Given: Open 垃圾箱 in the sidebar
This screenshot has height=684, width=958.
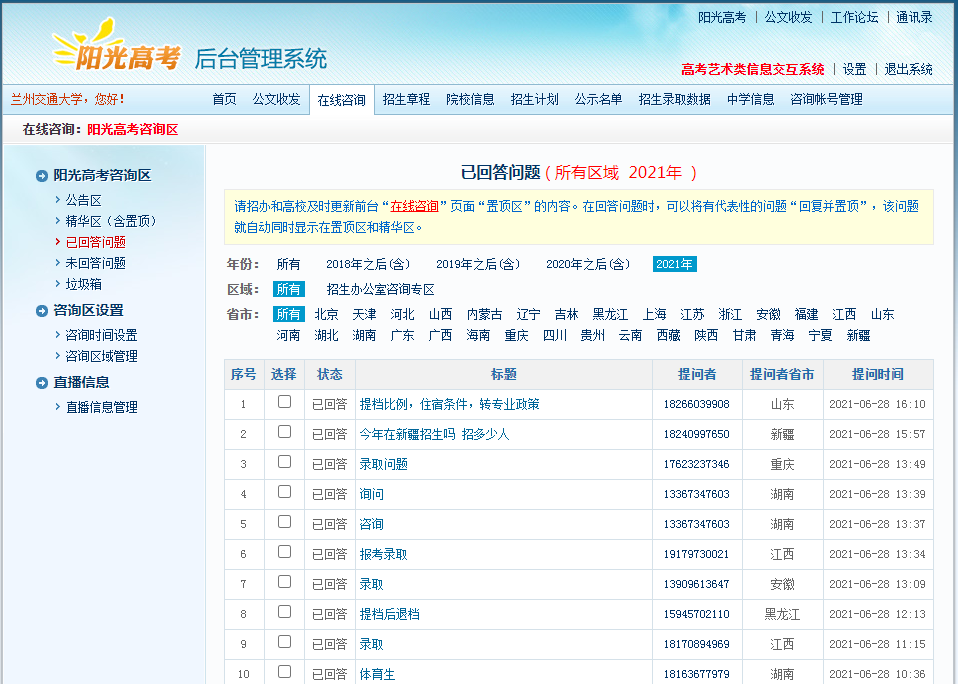Looking at the screenshot, I should click(x=83, y=284).
